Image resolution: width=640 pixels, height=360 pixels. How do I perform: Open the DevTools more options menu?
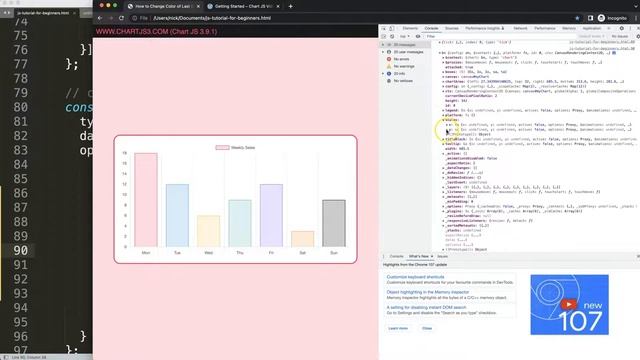click(631, 28)
